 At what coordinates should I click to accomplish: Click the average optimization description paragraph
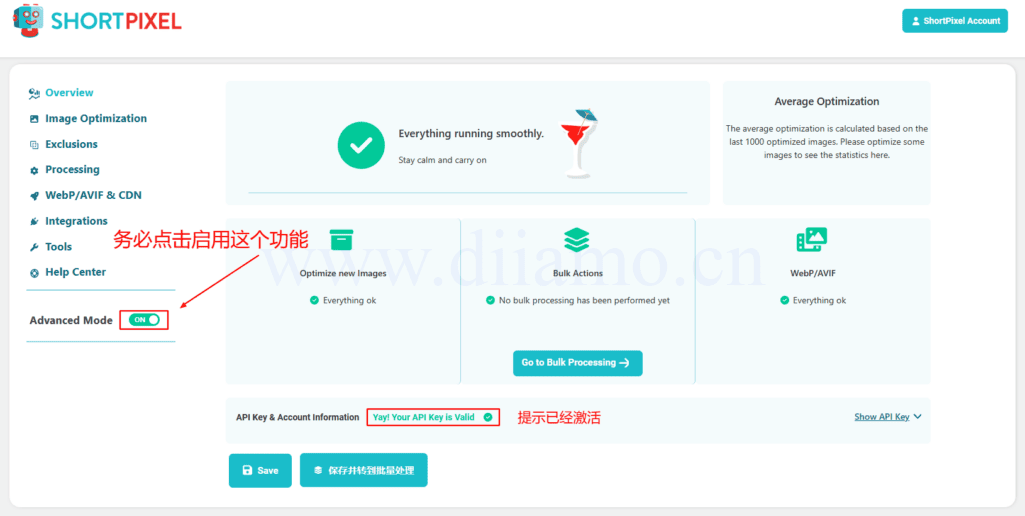pyautogui.click(x=826, y=142)
